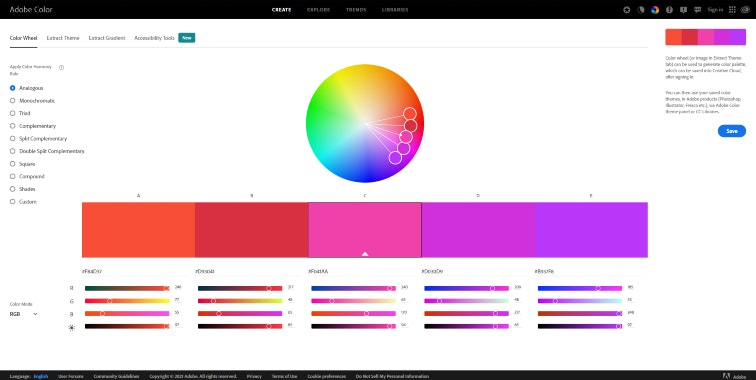Open the Adobe apps grid icon
756x380 pixels.
pyautogui.click(x=732, y=10)
